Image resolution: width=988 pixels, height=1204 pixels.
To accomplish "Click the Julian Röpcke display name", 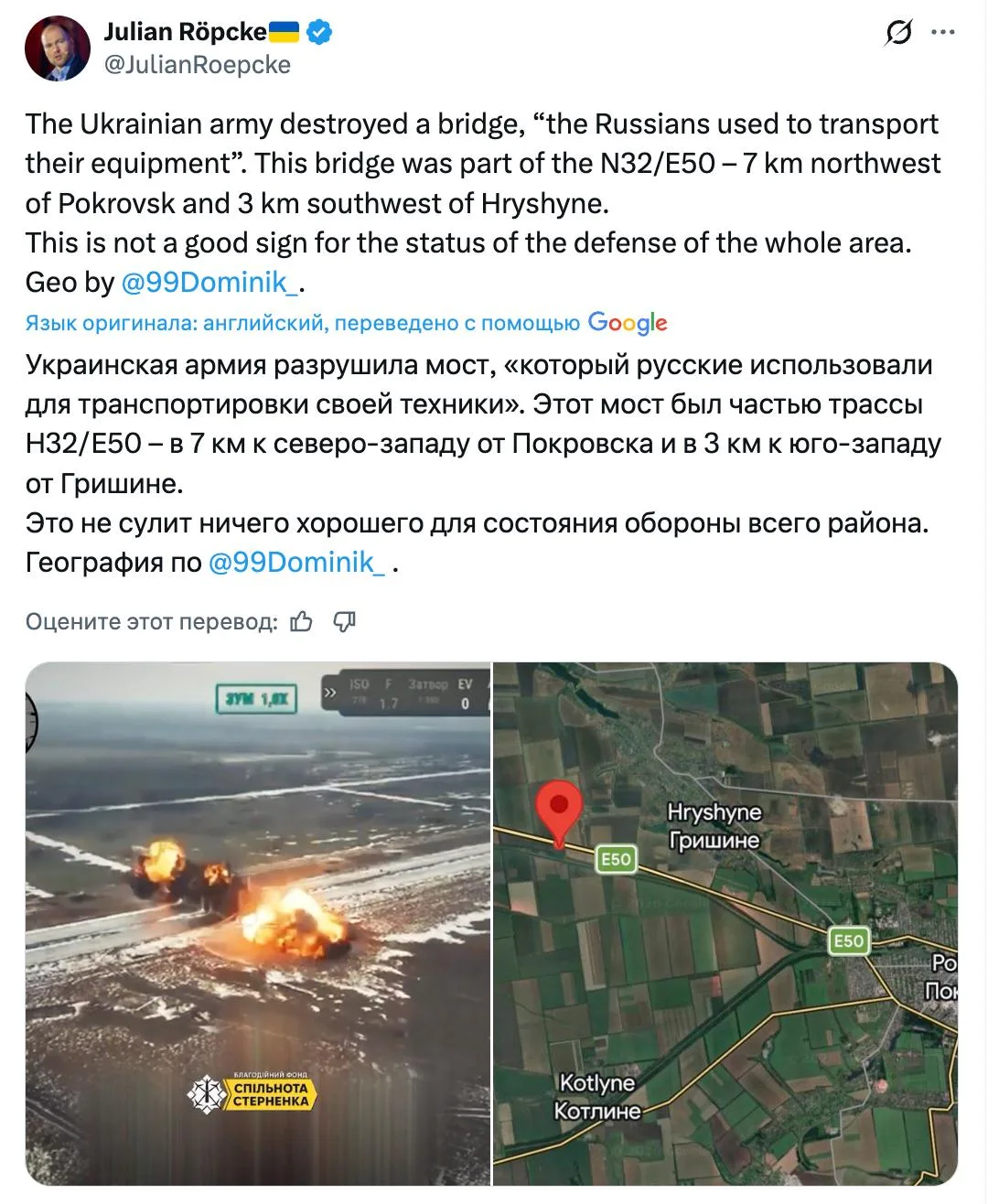I will (x=185, y=32).
